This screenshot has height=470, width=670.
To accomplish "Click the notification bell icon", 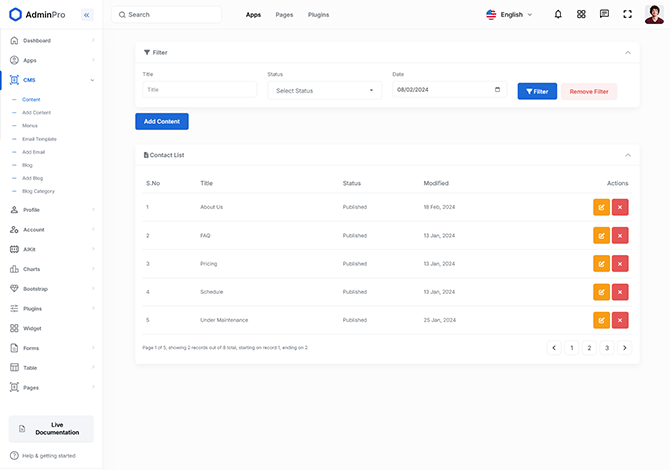I will pos(558,15).
